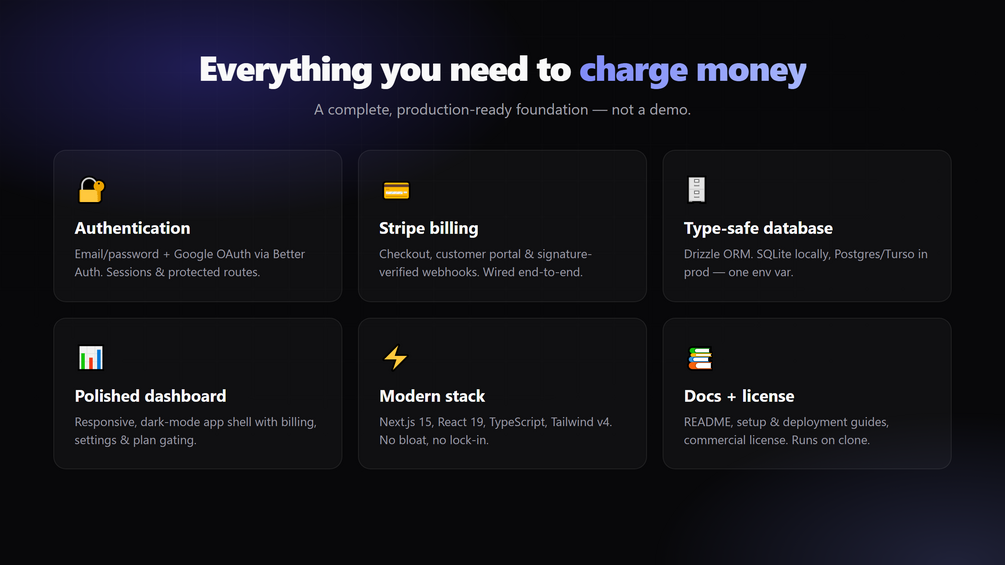Select the Modern stack heading
This screenshot has width=1005, height=565.
click(x=432, y=396)
